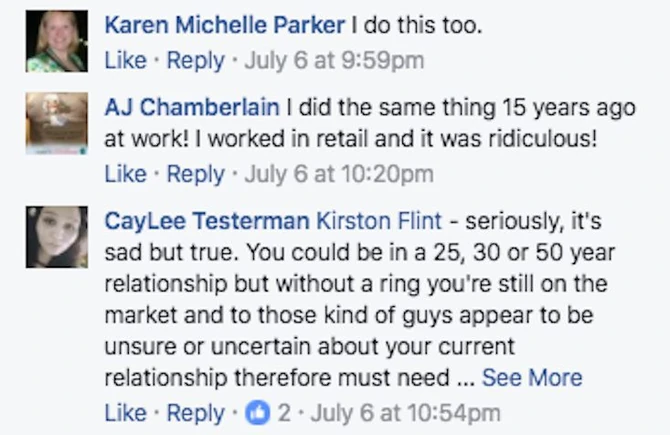Reply to Karen Michelle Parker's comment
Image resolution: width=670 pixels, height=435 pixels.
click(x=196, y=60)
